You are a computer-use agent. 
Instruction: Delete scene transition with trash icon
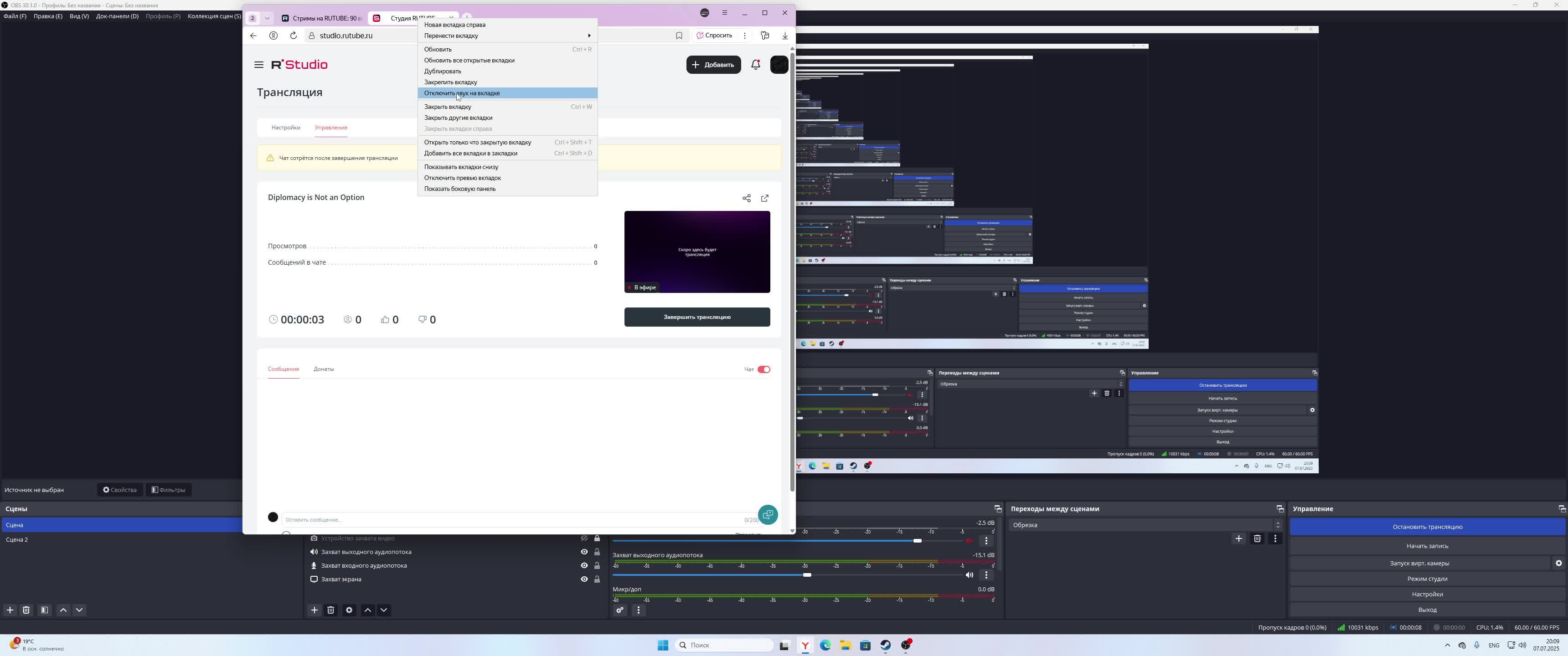coord(1257,538)
